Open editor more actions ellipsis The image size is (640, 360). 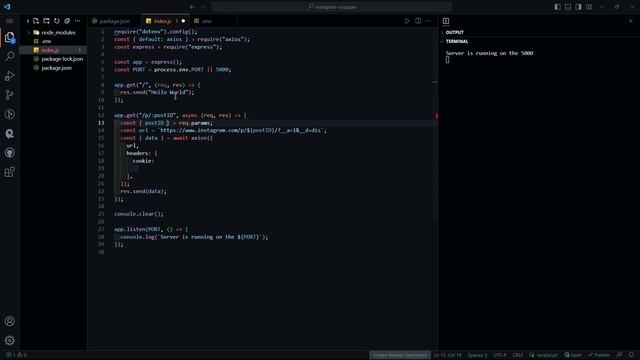[429, 21]
